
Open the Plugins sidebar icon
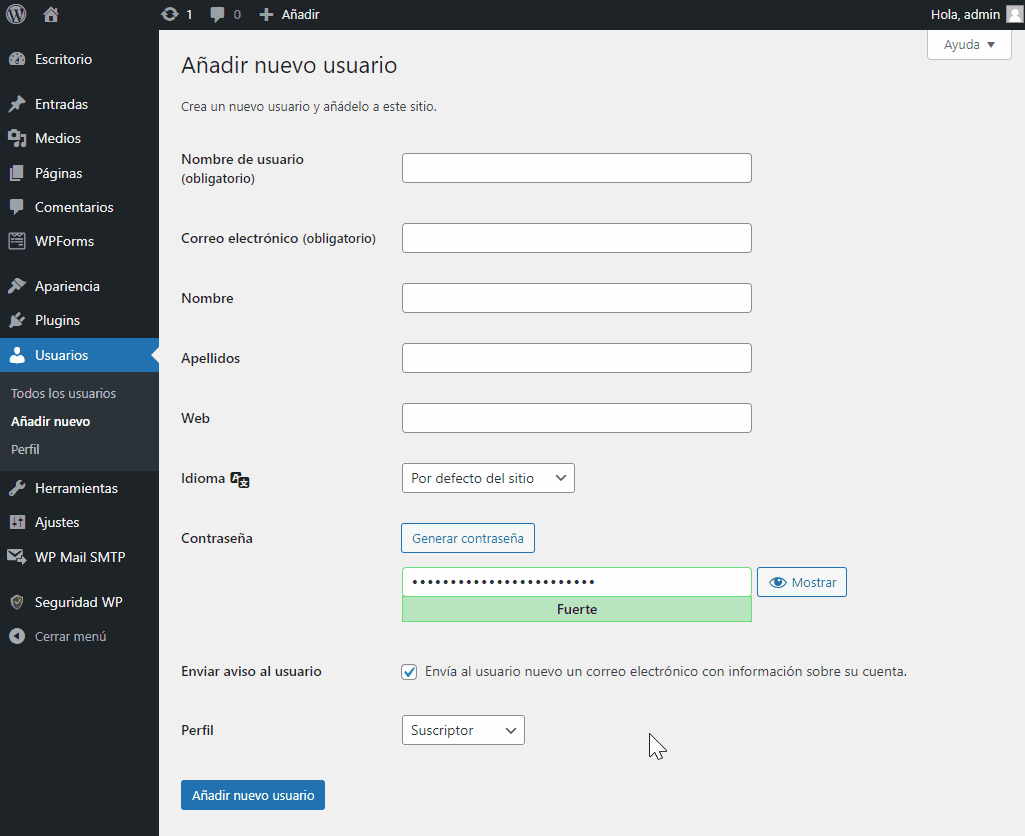click(x=17, y=320)
